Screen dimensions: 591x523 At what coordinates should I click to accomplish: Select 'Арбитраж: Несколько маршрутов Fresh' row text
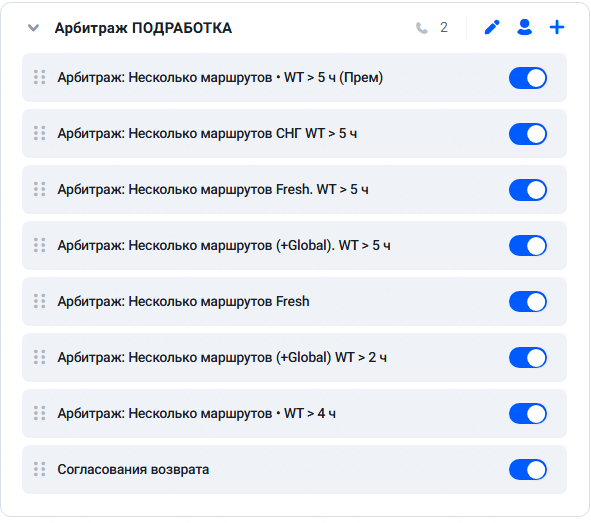click(183, 301)
